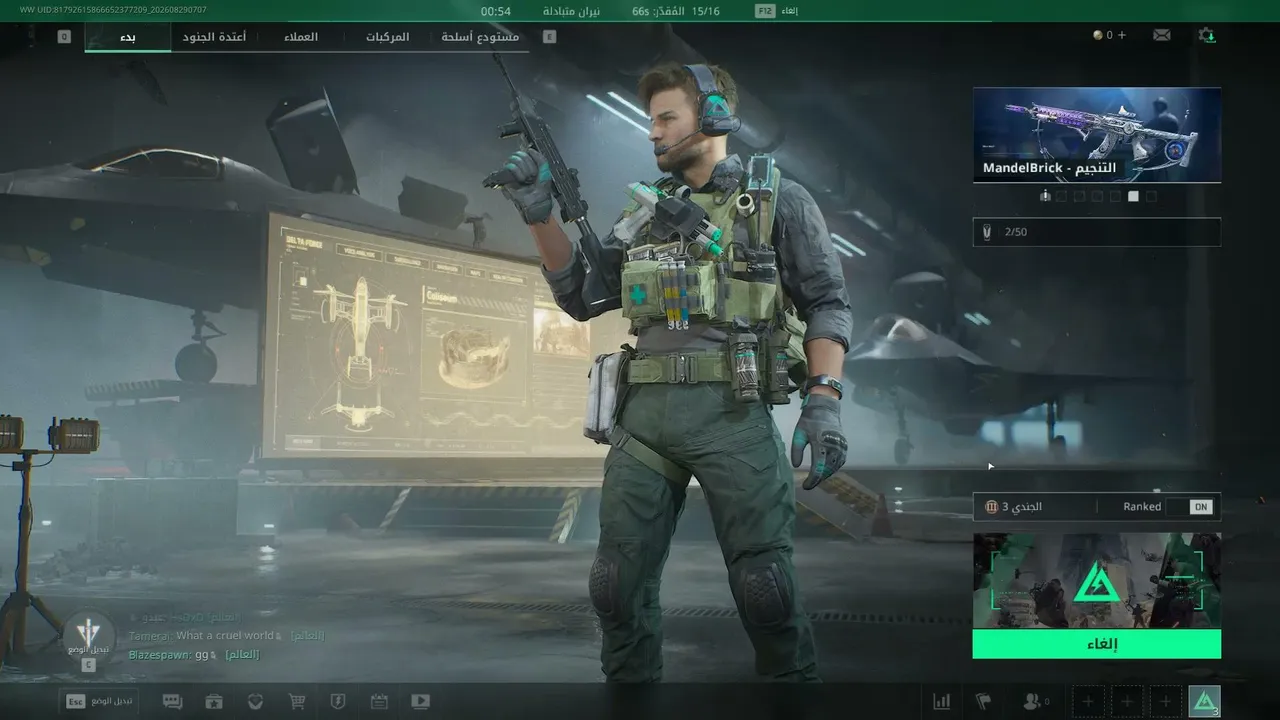The image size is (1280, 720).
Task: Invite via the empty squad slot beside friends counter
Action: 1088,701
